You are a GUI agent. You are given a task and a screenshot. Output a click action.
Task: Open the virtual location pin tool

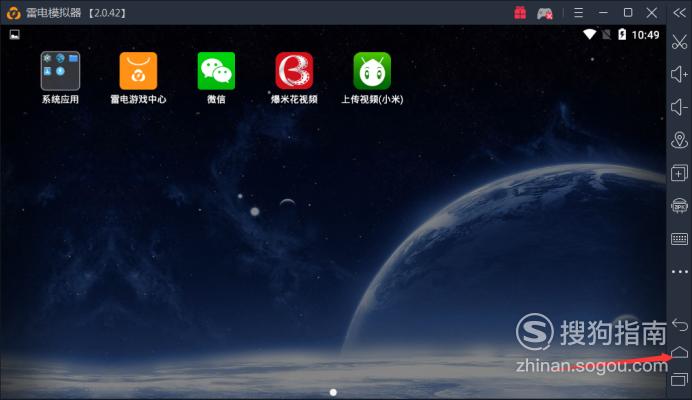pyautogui.click(x=679, y=140)
